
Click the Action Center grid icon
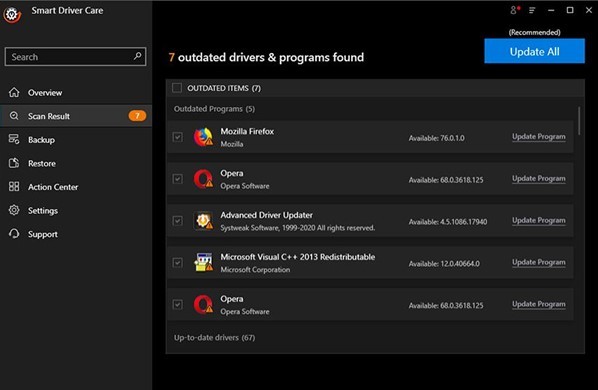coord(14,187)
